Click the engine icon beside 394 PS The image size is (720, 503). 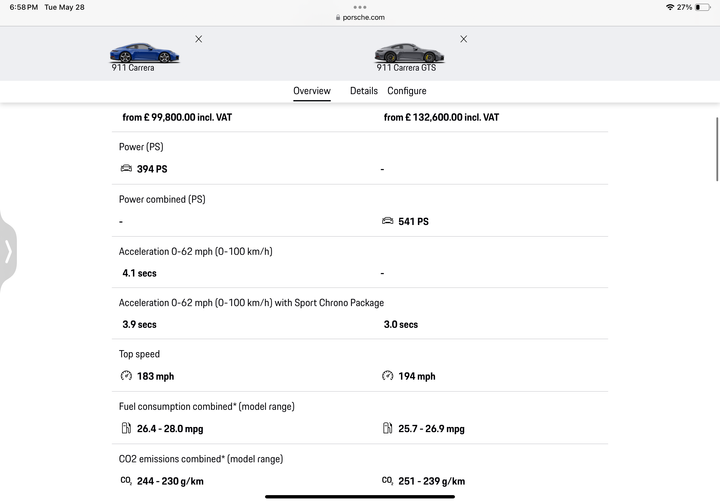point(126,169)
